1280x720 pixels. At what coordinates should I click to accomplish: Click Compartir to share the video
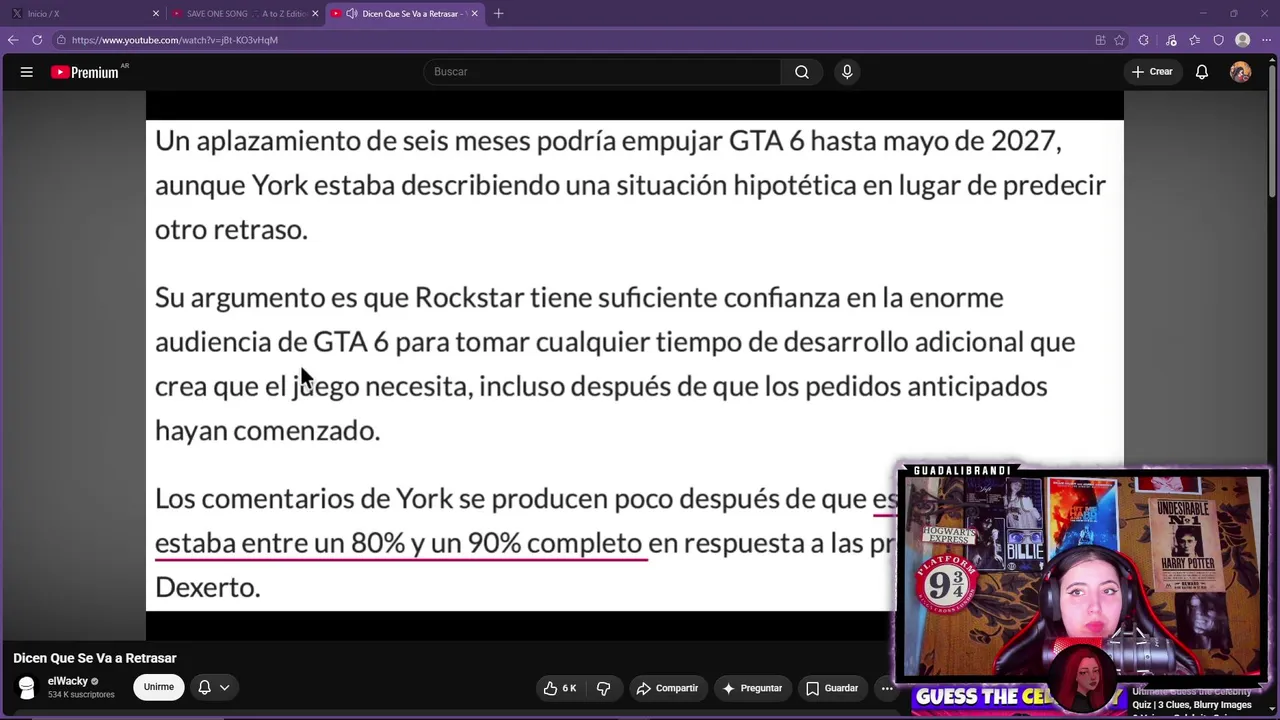coord(667,688)
